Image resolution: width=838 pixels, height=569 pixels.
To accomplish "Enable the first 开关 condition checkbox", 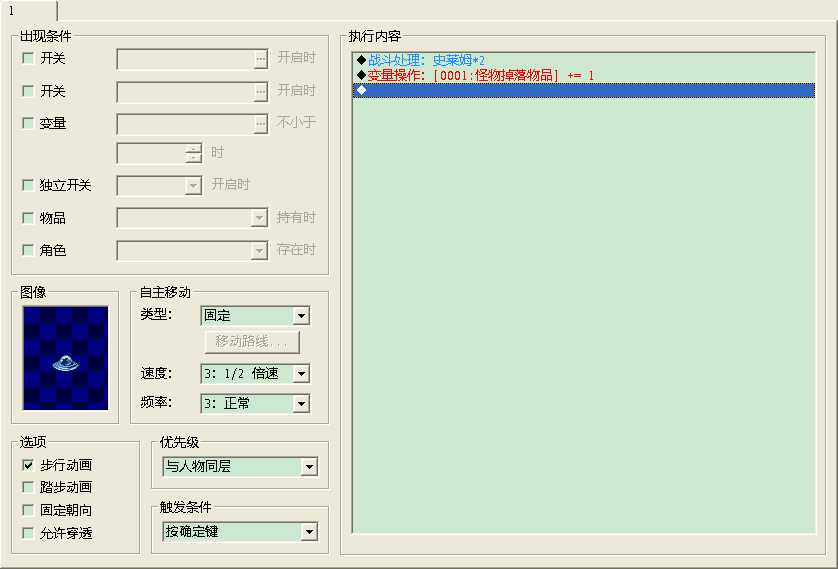I will click(x=28, y=58).
